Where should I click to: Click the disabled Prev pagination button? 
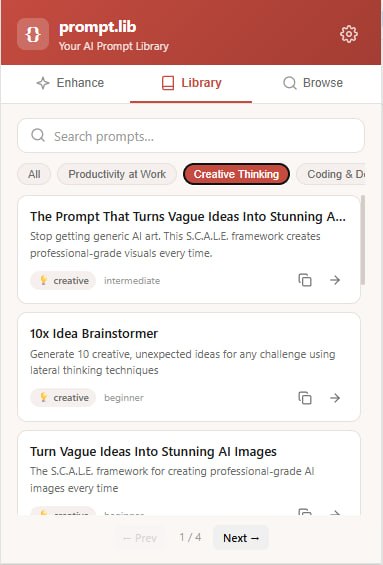140,538
